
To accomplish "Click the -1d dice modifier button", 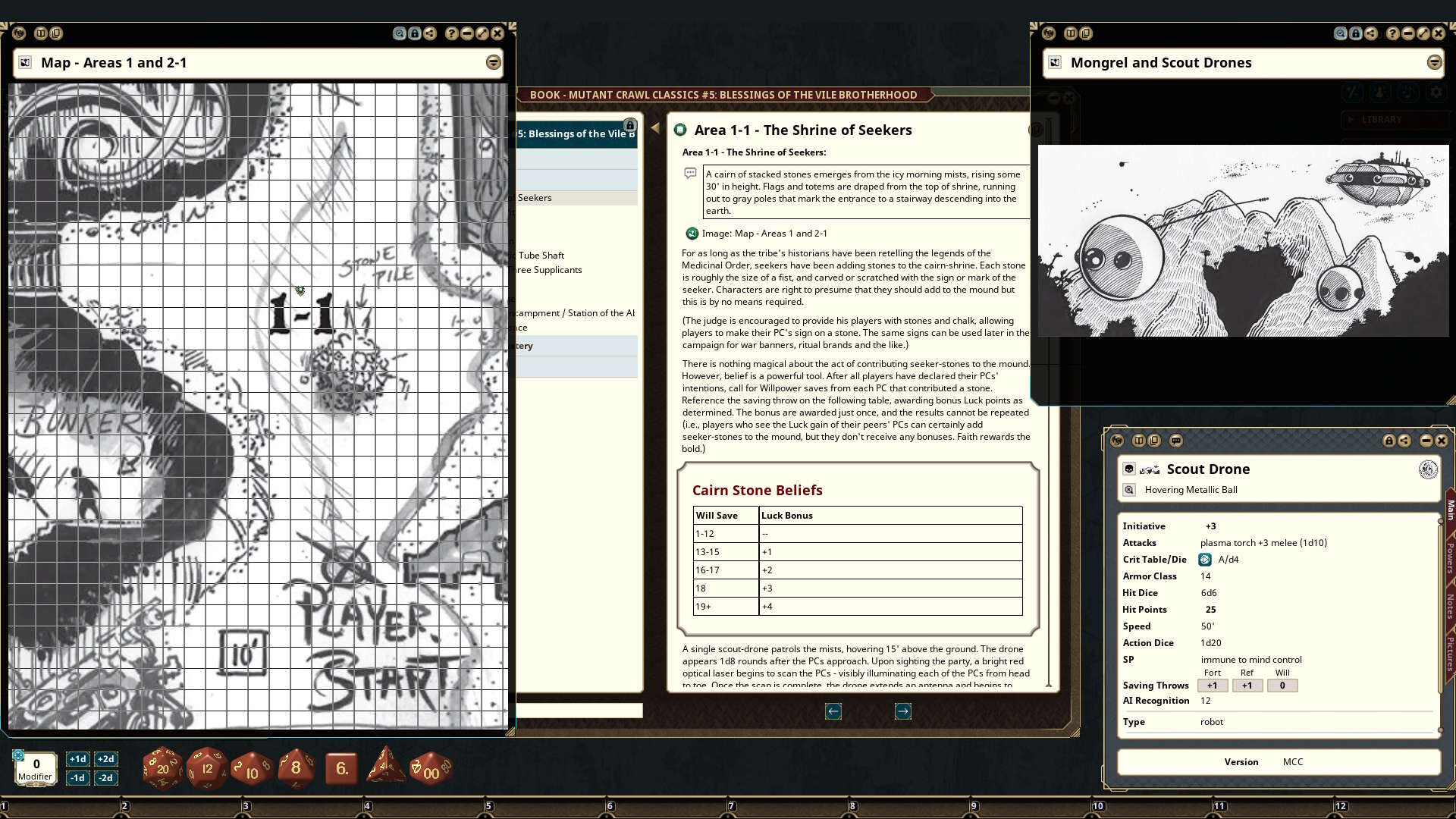I will pos(77,778).
